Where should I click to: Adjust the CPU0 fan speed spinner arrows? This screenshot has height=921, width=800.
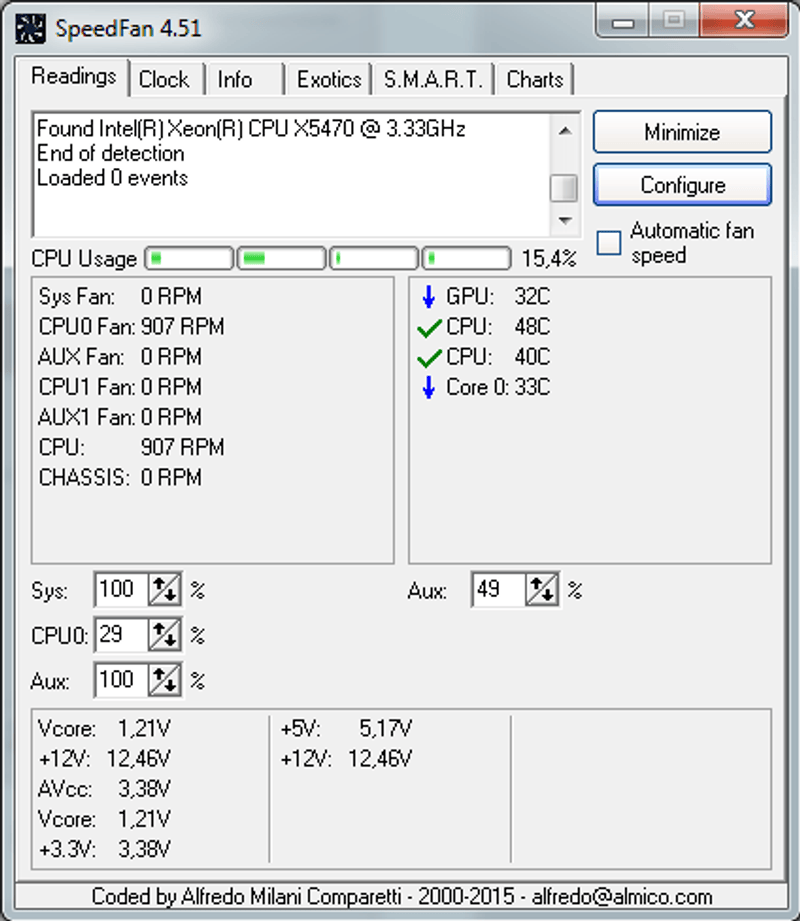pyautogui.click(x=164, y=635)
